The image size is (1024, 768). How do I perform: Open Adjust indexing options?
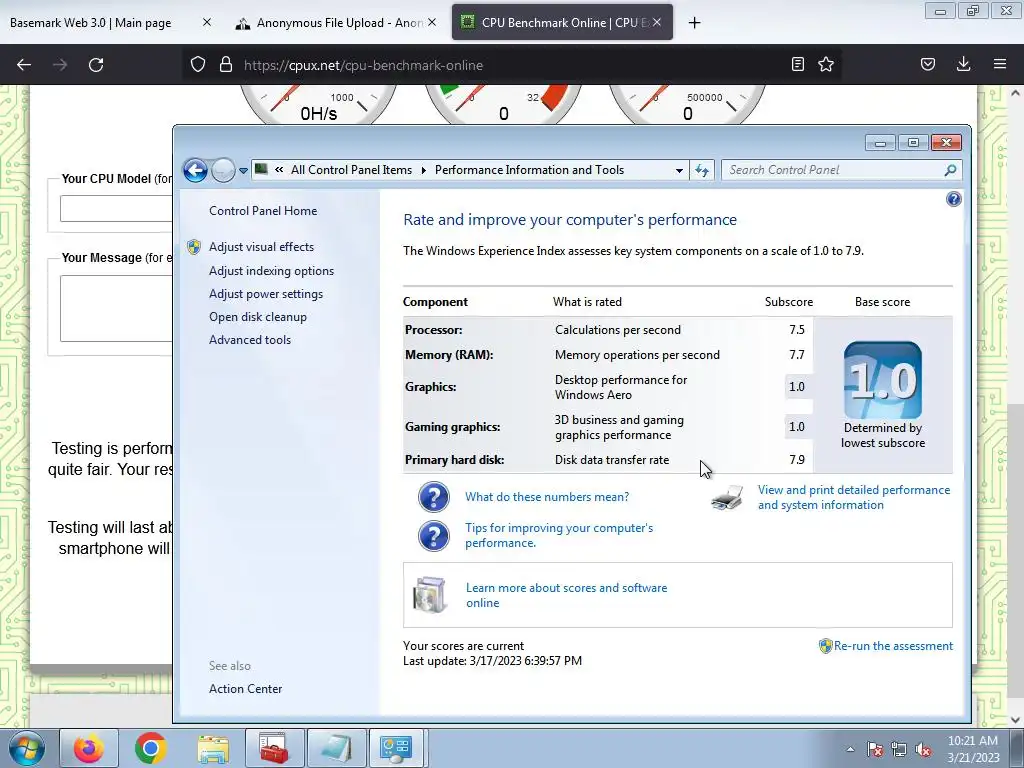271,271
